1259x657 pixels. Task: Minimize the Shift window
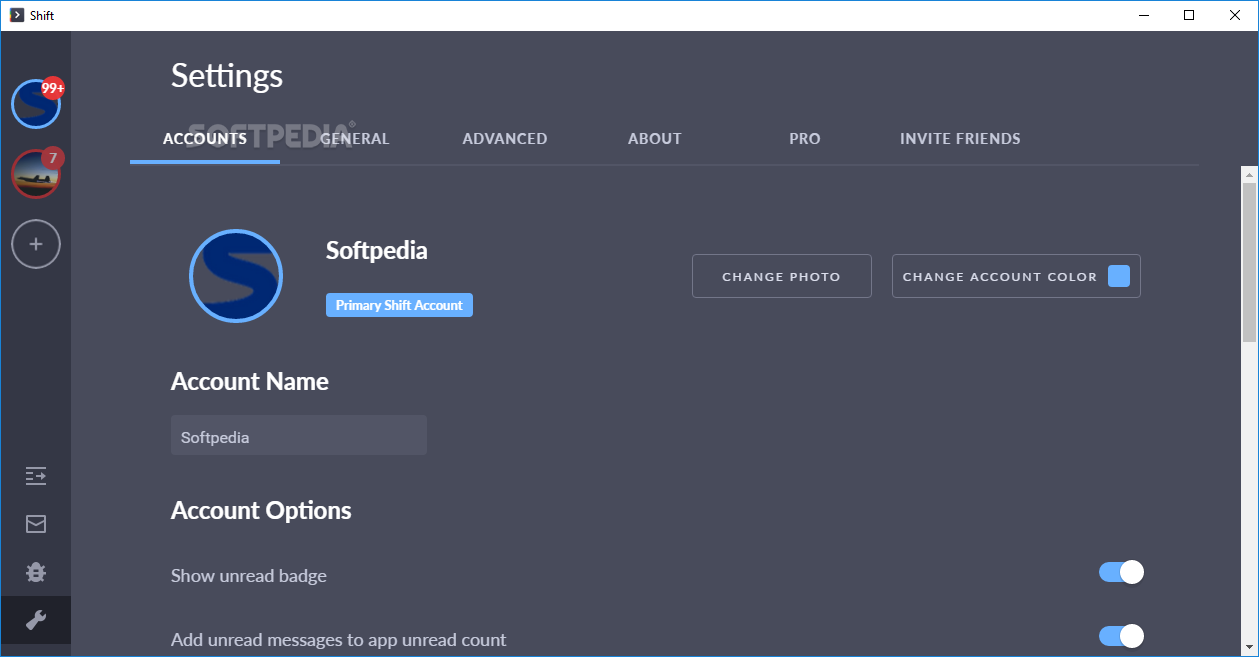click(1143, 15)
